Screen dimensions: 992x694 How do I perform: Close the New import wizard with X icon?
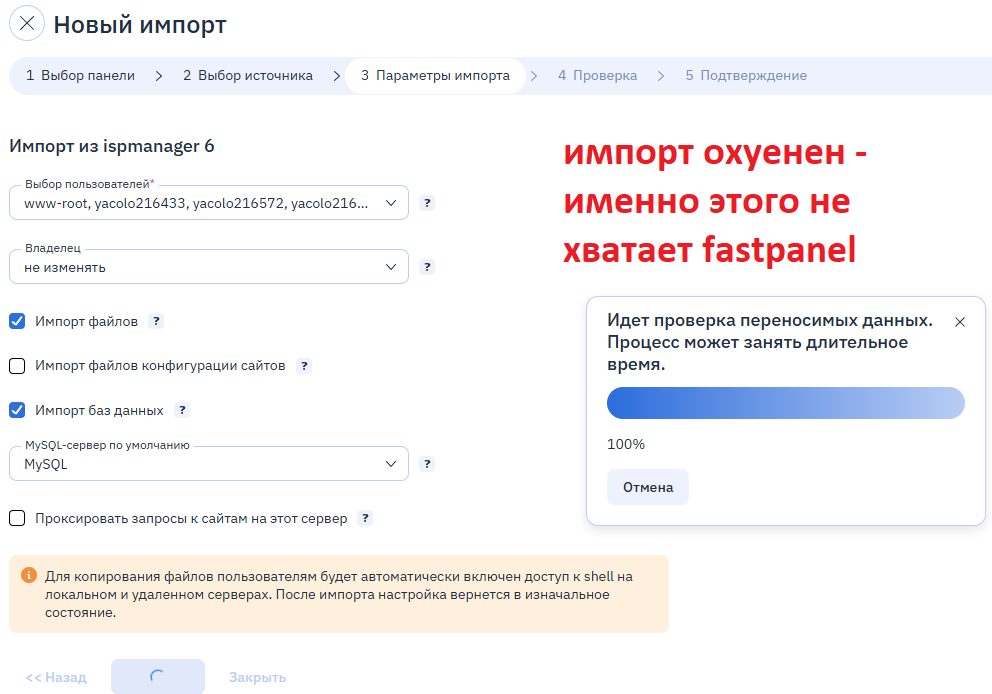click(x=27, y=25)
